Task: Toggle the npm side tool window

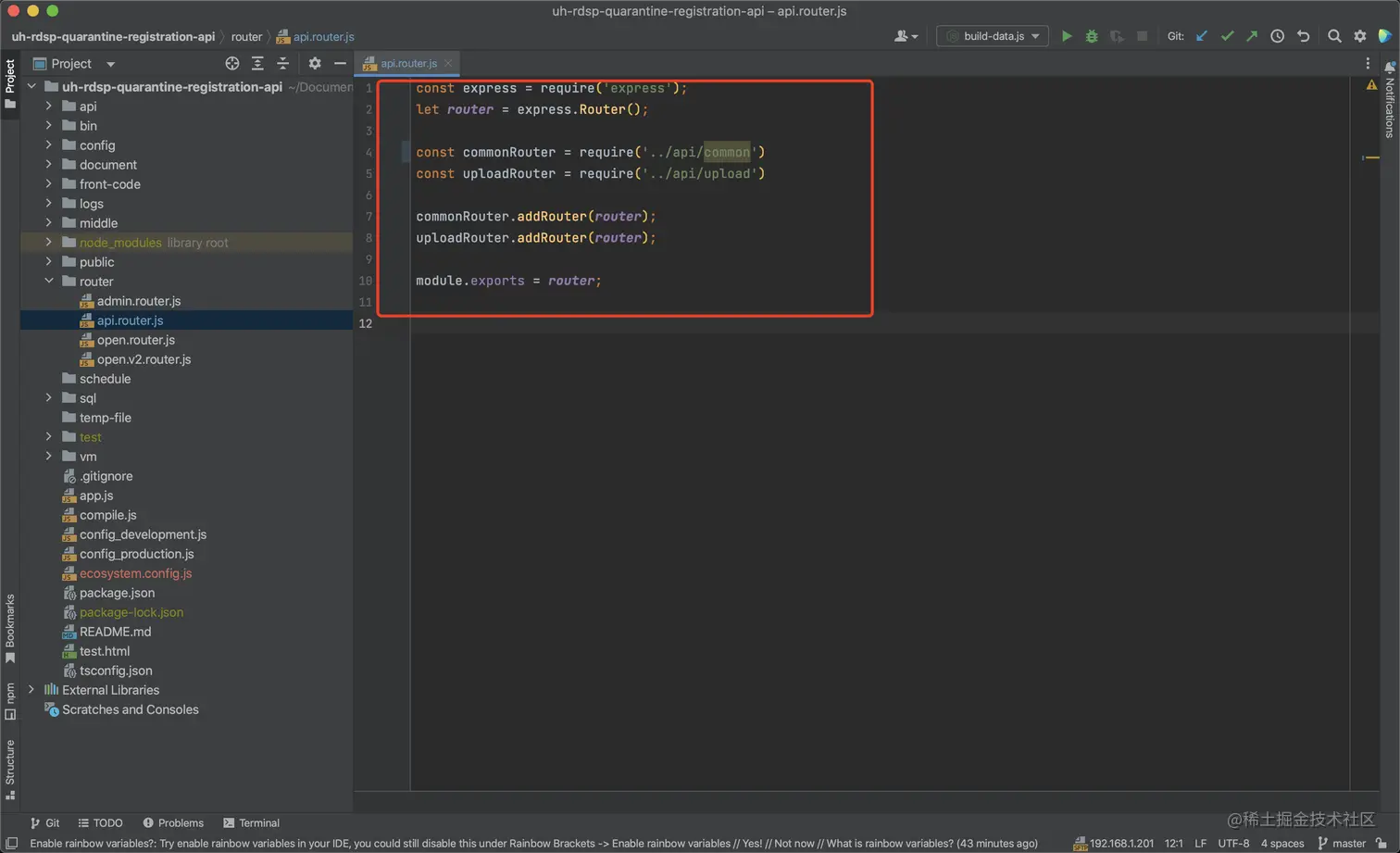Action: (x=10, y=701)
